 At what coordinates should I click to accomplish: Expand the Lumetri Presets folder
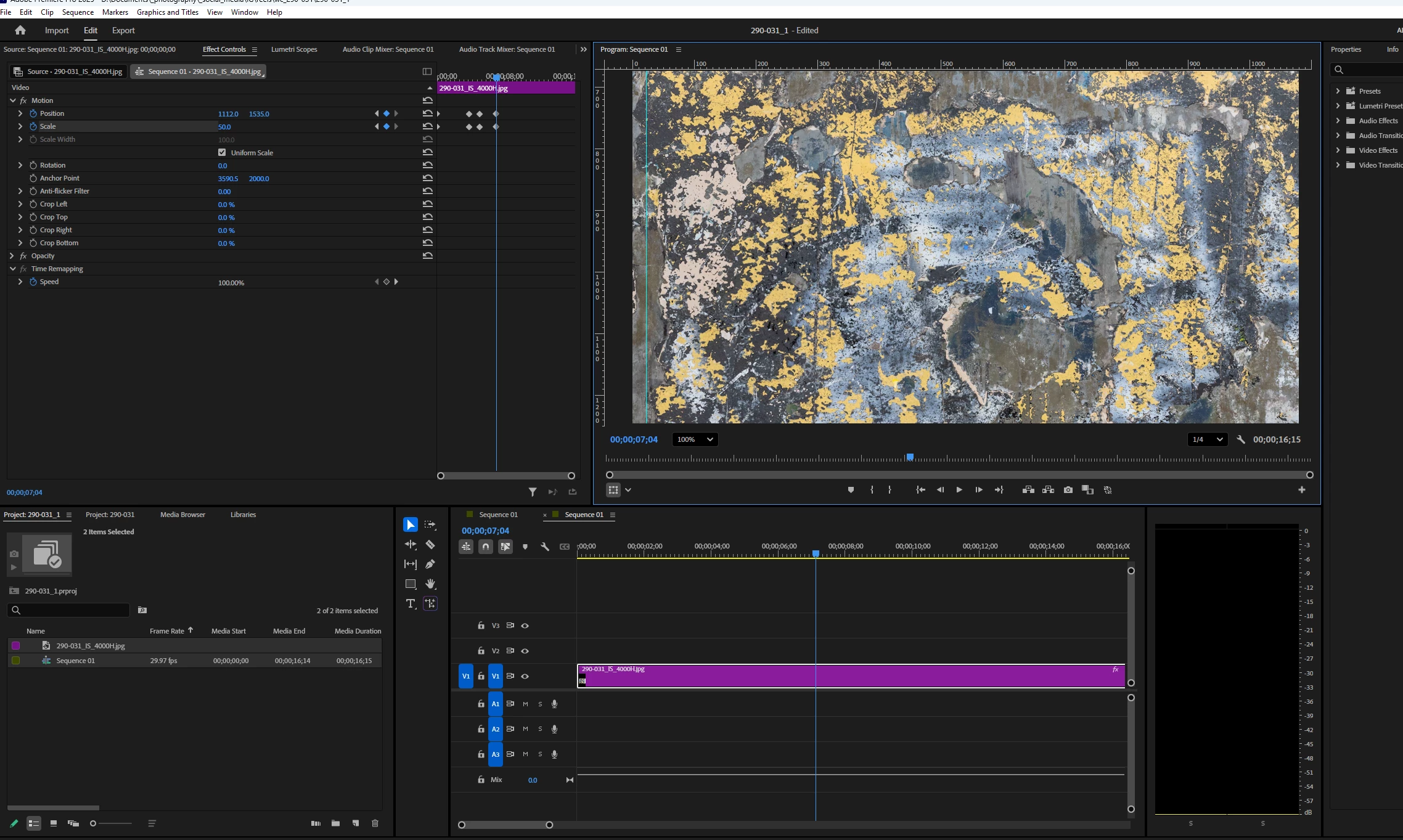coord(1338,106)
